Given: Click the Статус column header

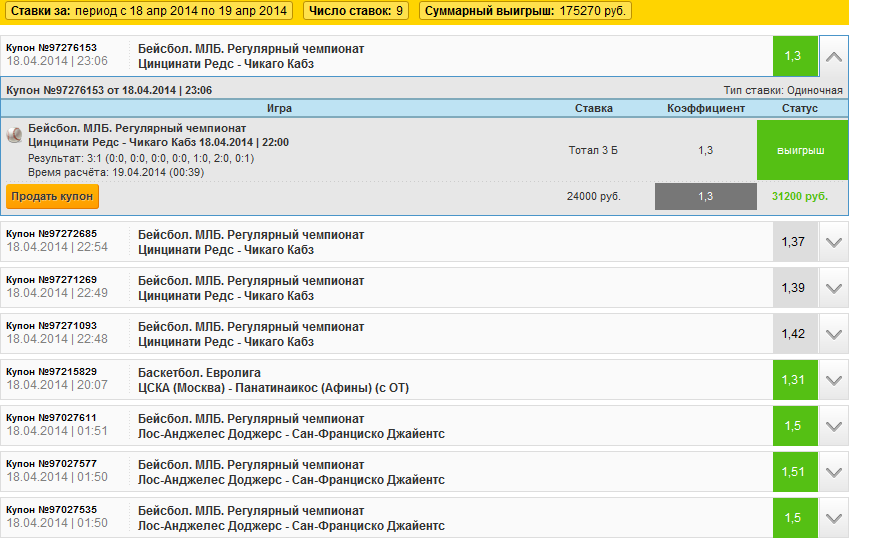Looking at the screenshot, I should [x=800, y=108].
